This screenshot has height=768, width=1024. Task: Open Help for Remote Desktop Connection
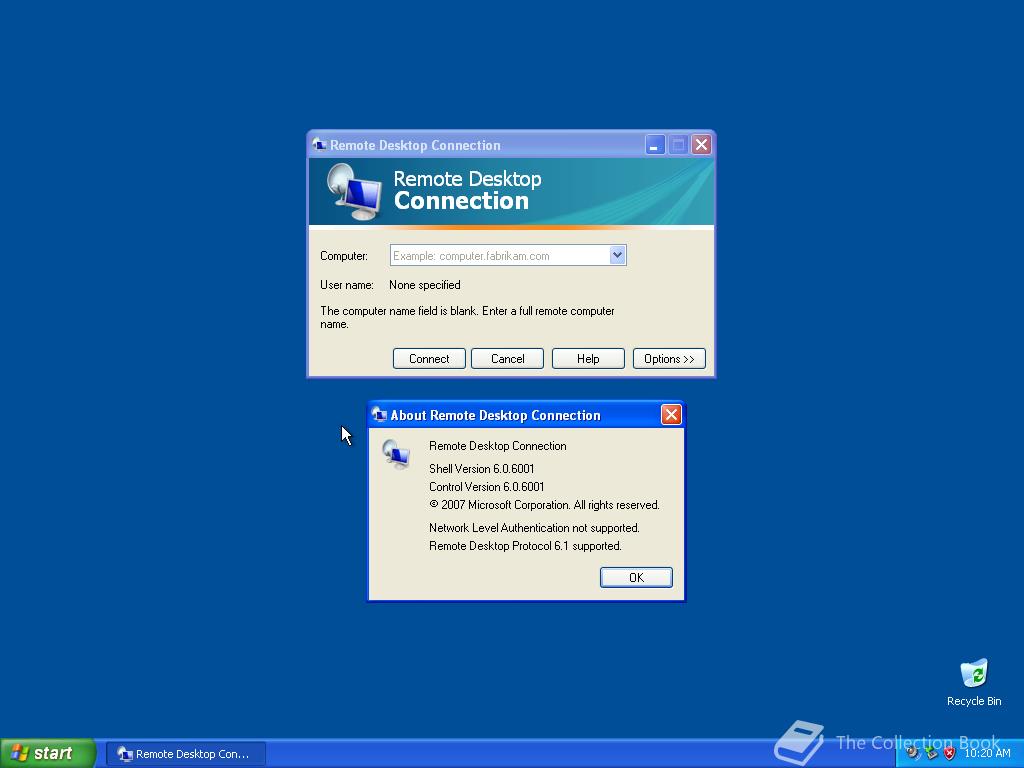pyautogui.click(x=588, y=359)
